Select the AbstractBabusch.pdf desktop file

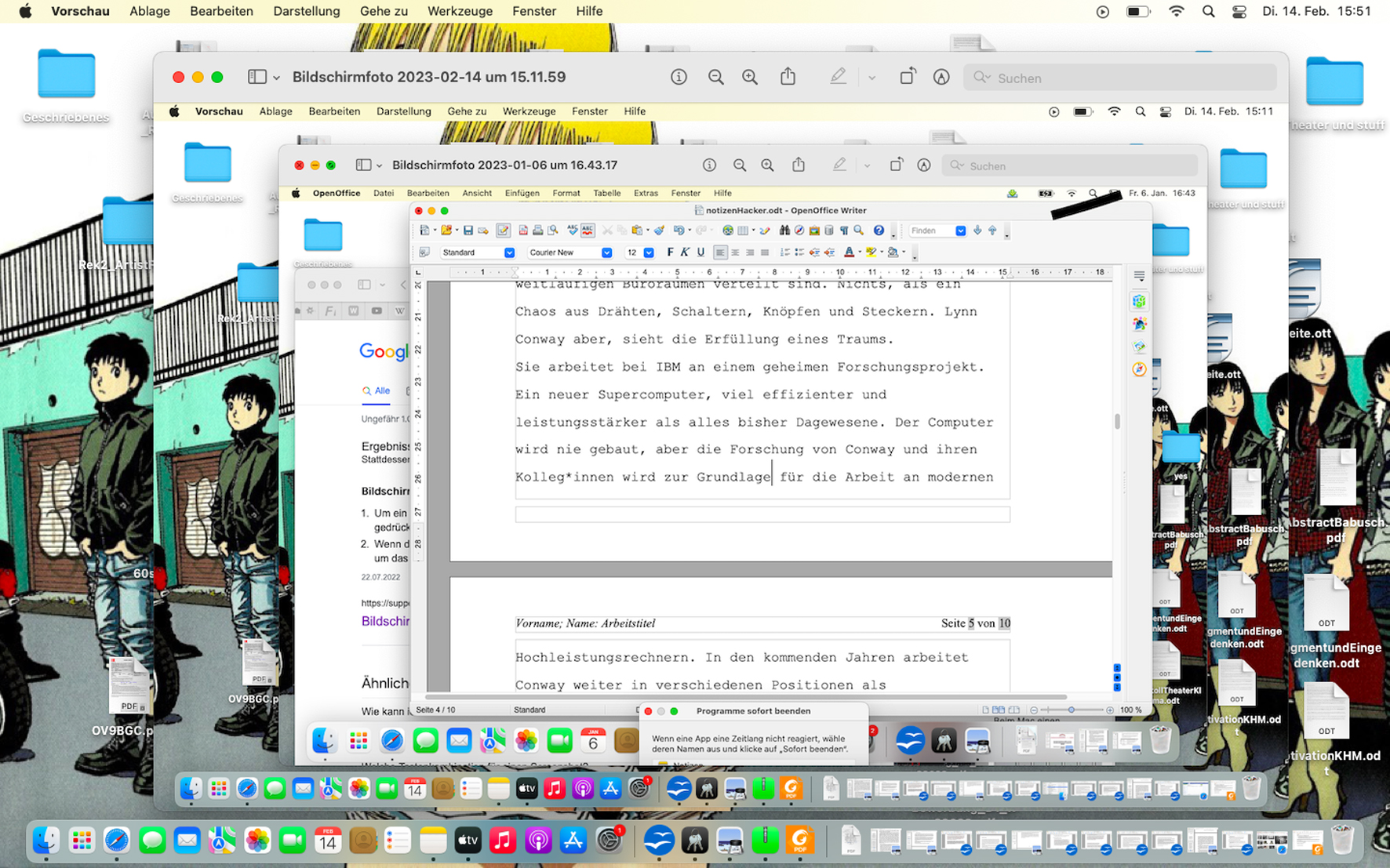1336,497
